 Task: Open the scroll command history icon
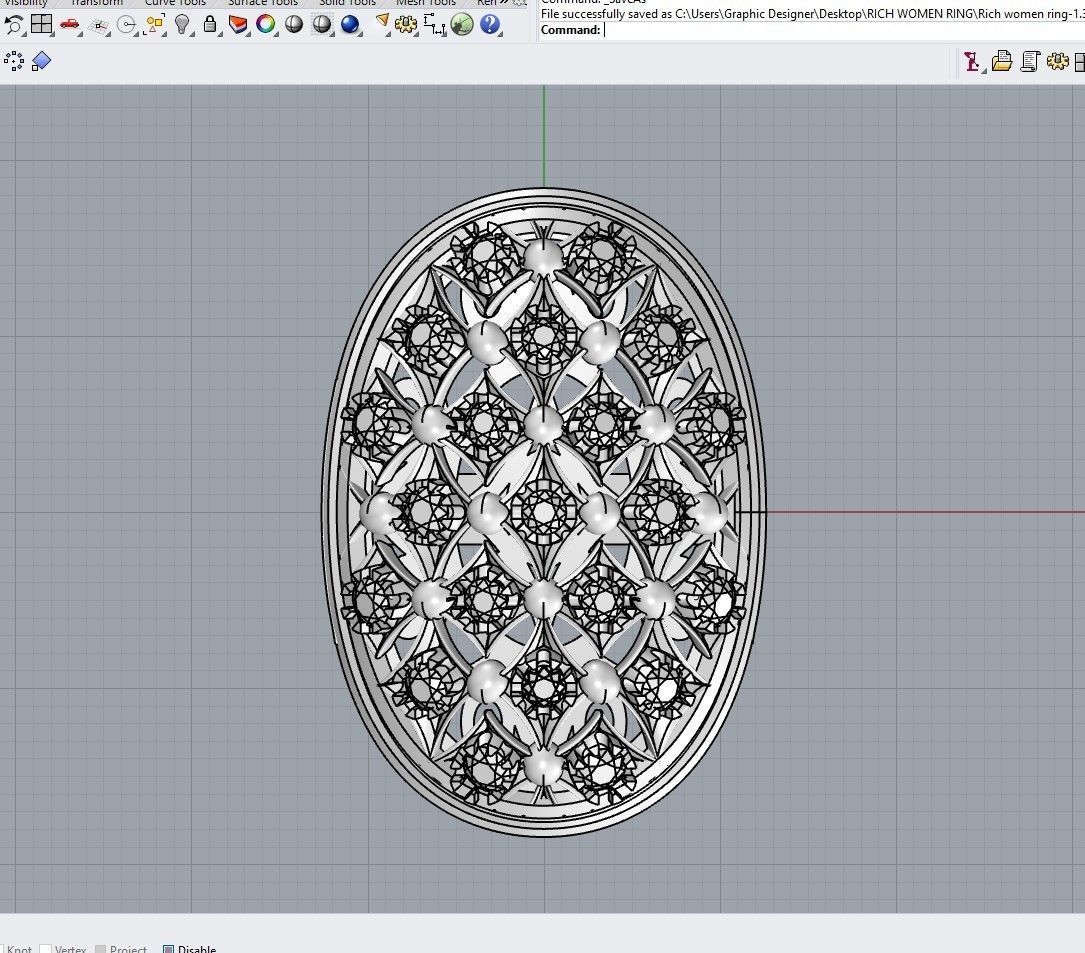pyautogui.click(x=1030, y=62)
